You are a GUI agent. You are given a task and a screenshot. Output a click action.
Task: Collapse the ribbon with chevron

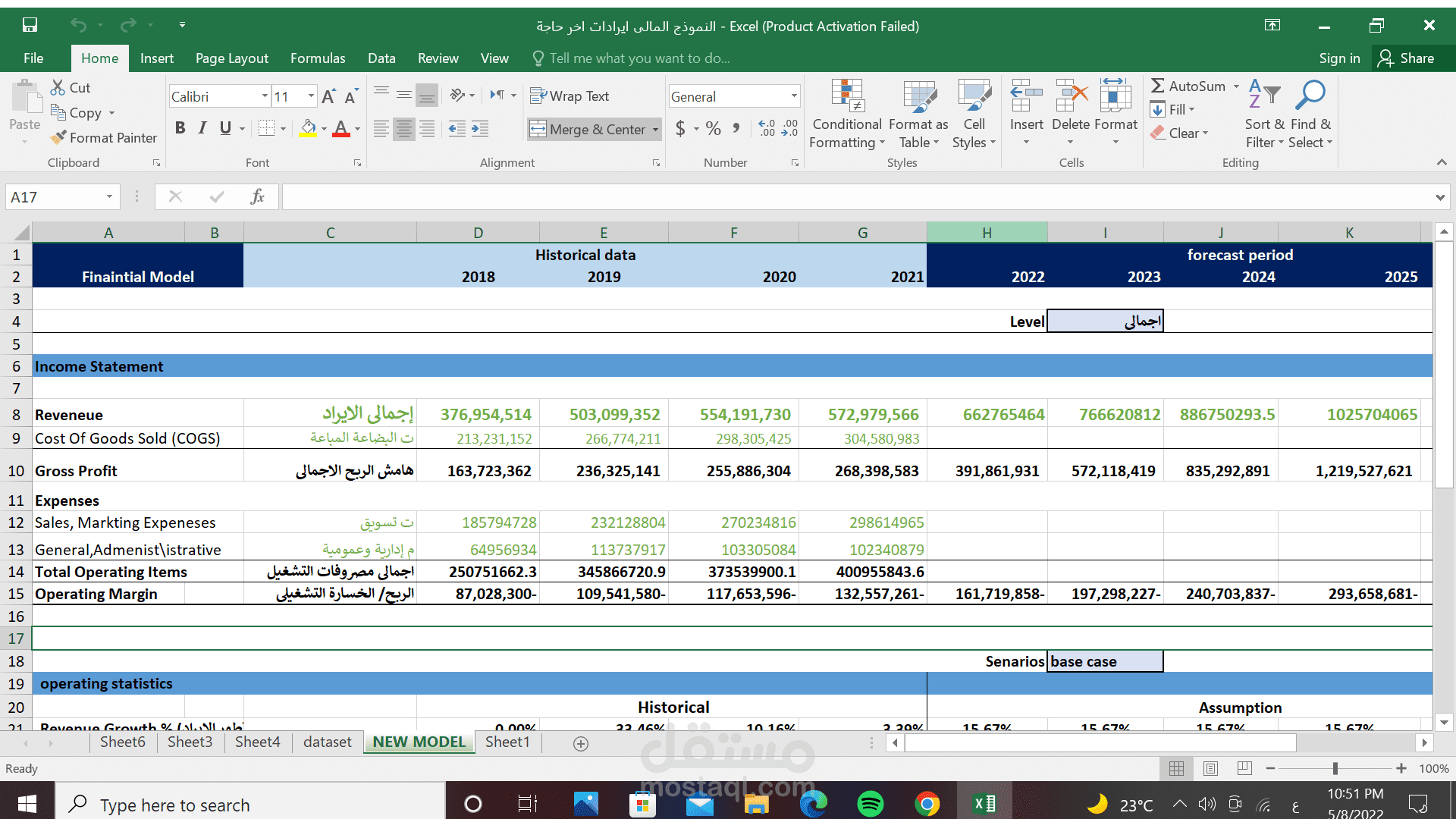tap(1442, 162)
